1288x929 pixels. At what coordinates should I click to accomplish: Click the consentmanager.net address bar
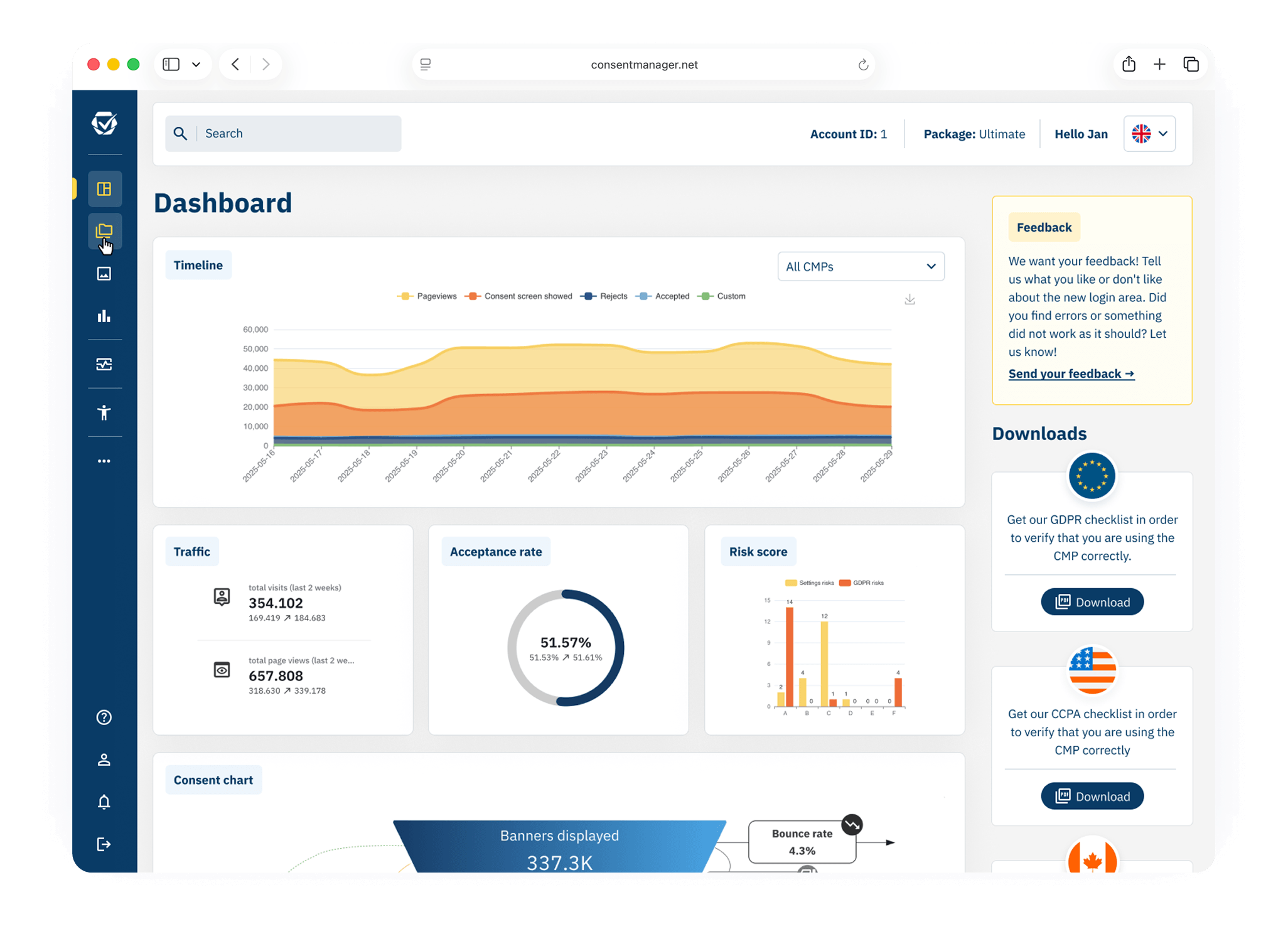(x=644, y=65)
